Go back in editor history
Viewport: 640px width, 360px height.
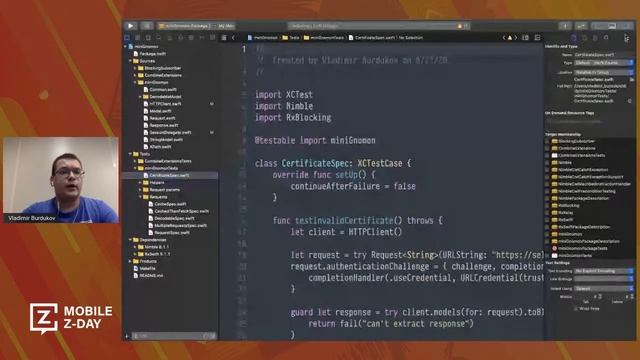(x=233, y=38)
